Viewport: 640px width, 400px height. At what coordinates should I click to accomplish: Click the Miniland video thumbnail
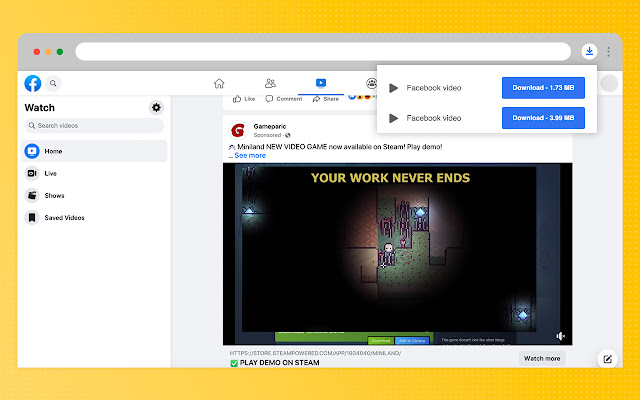point(398,254)
